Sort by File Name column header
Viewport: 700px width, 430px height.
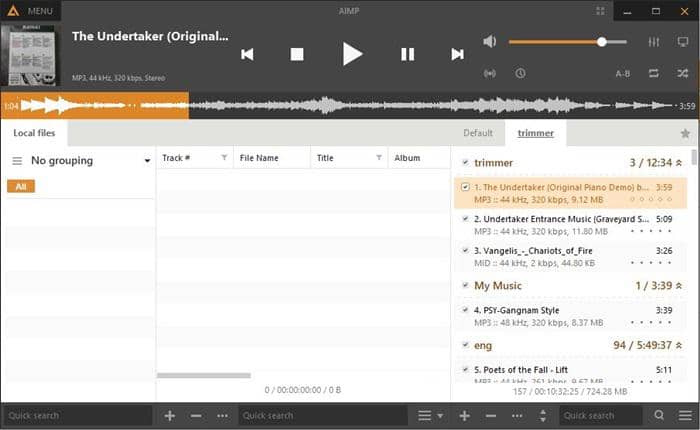[x=272, y=158]
